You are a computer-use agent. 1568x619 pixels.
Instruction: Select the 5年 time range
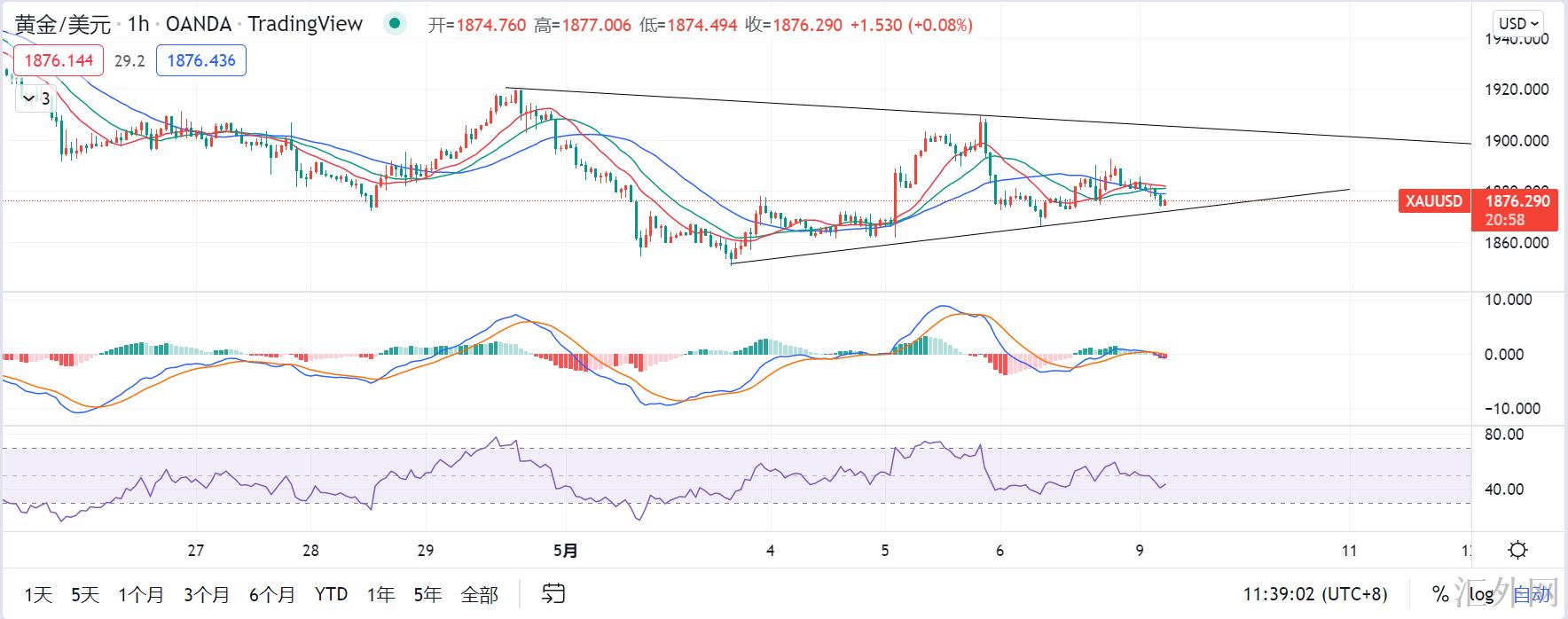point(427,594)
